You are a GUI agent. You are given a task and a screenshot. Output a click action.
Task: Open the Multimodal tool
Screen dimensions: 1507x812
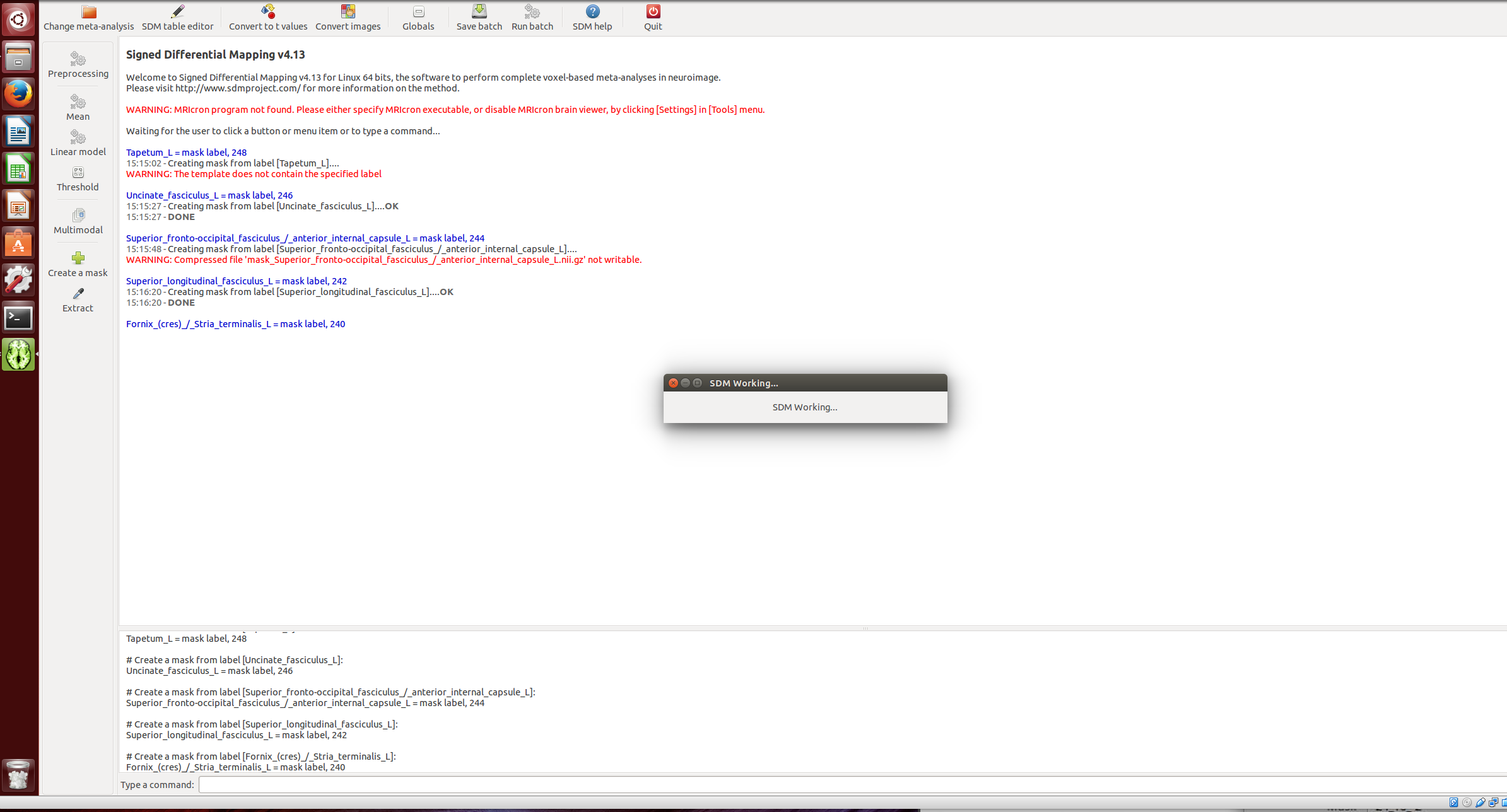point(78,221)
